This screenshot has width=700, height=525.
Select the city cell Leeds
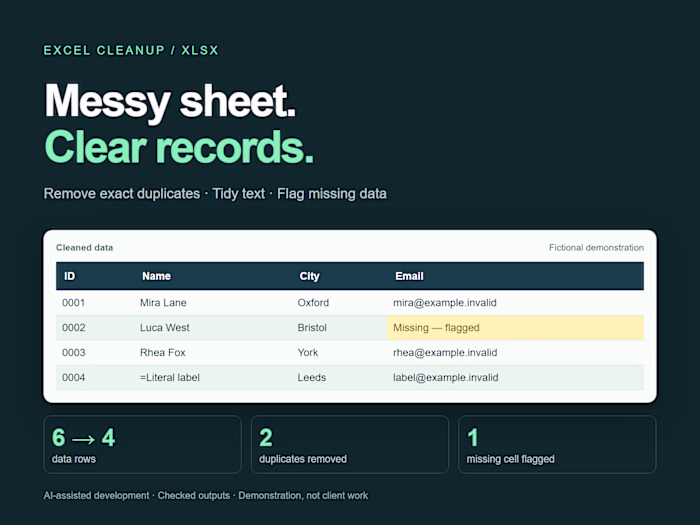pos(312,378)
